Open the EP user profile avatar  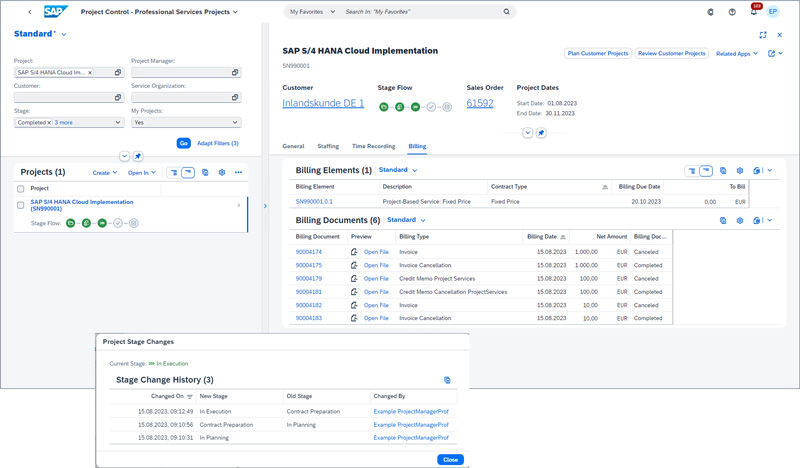pyautogui.click(x=773, y=12)
